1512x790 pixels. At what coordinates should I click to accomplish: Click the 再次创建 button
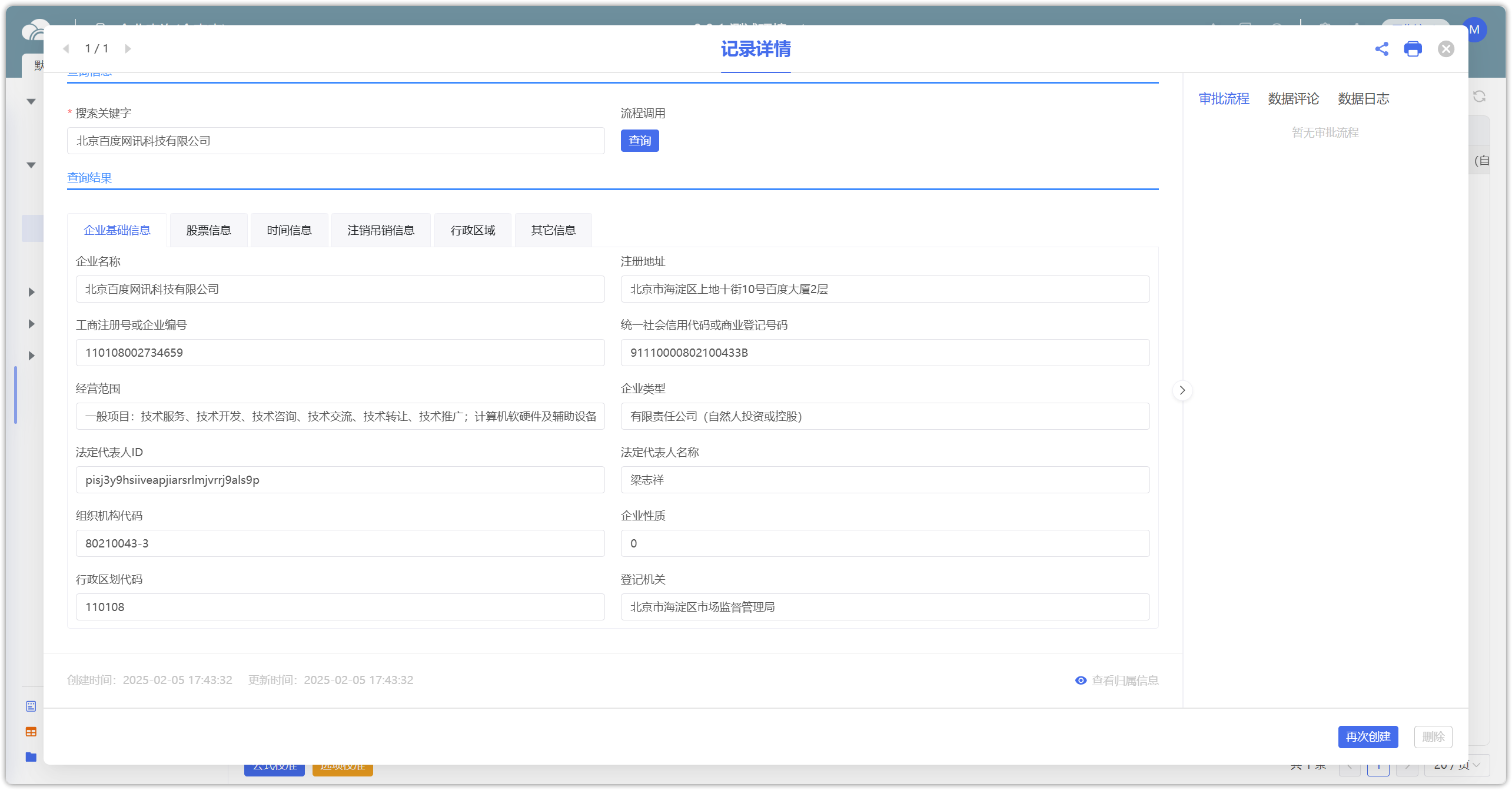tap(1368, 737)
